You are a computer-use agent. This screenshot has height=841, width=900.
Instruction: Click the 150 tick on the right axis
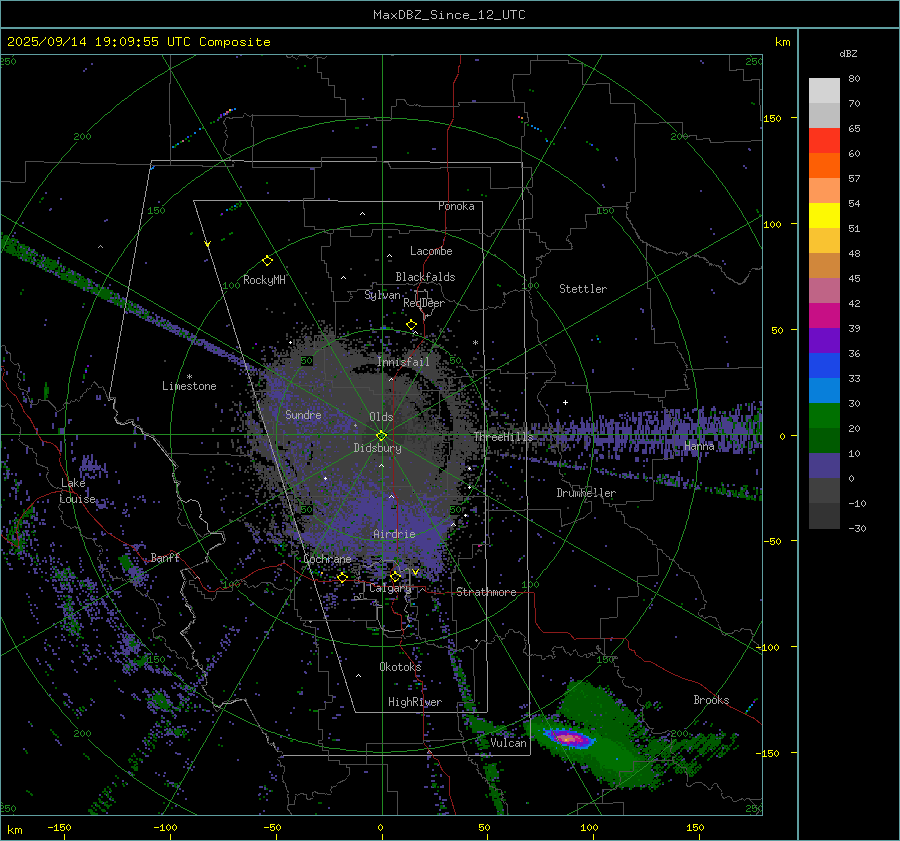[772, 118]
